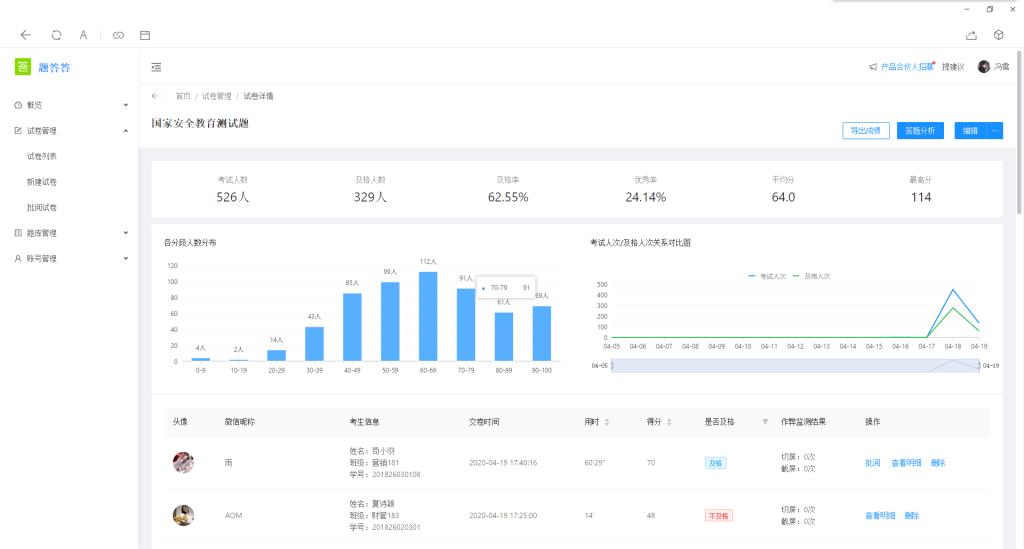Click the green 题答答 logo

click(23, 67)
